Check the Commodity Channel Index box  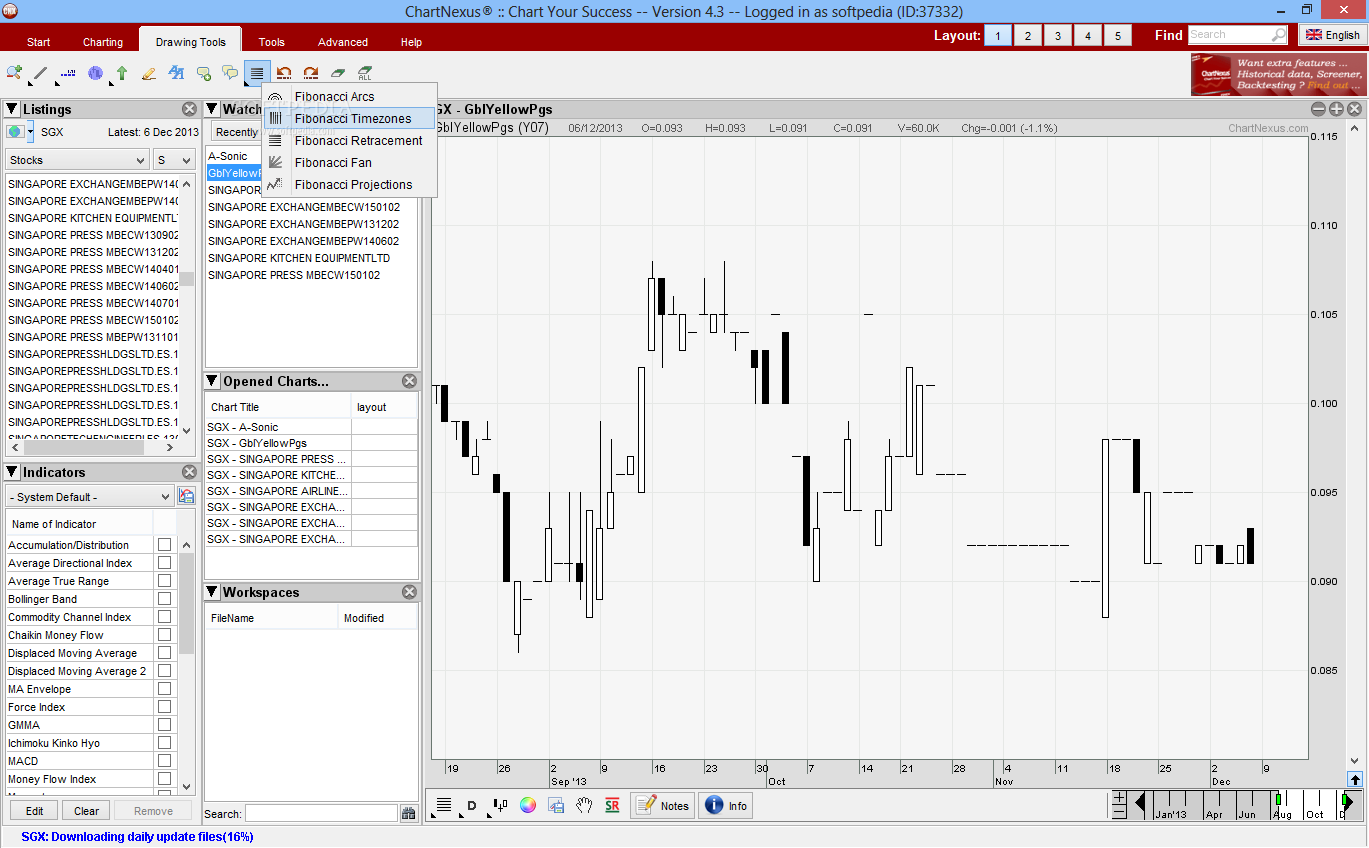164,617
